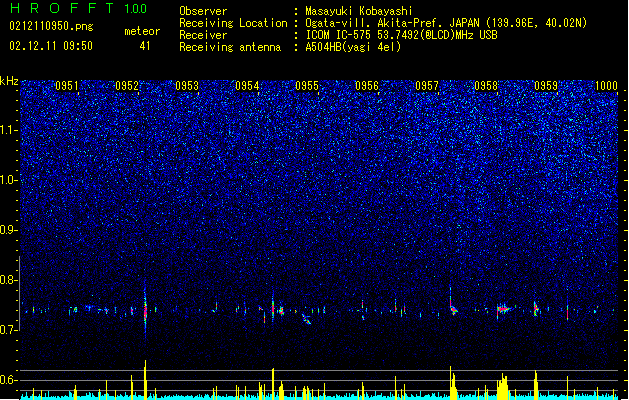Click the Receiving antenna label
This screenshot has height=400, width=629.
(x=230, y=47)
